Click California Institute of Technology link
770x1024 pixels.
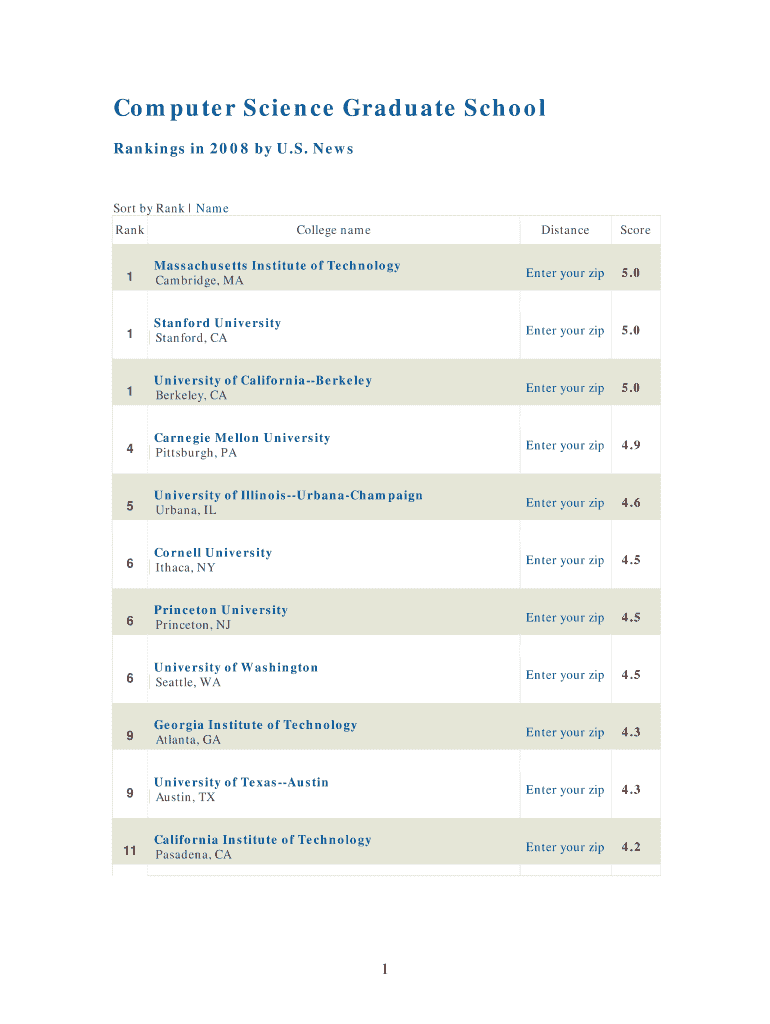[263, 840]
